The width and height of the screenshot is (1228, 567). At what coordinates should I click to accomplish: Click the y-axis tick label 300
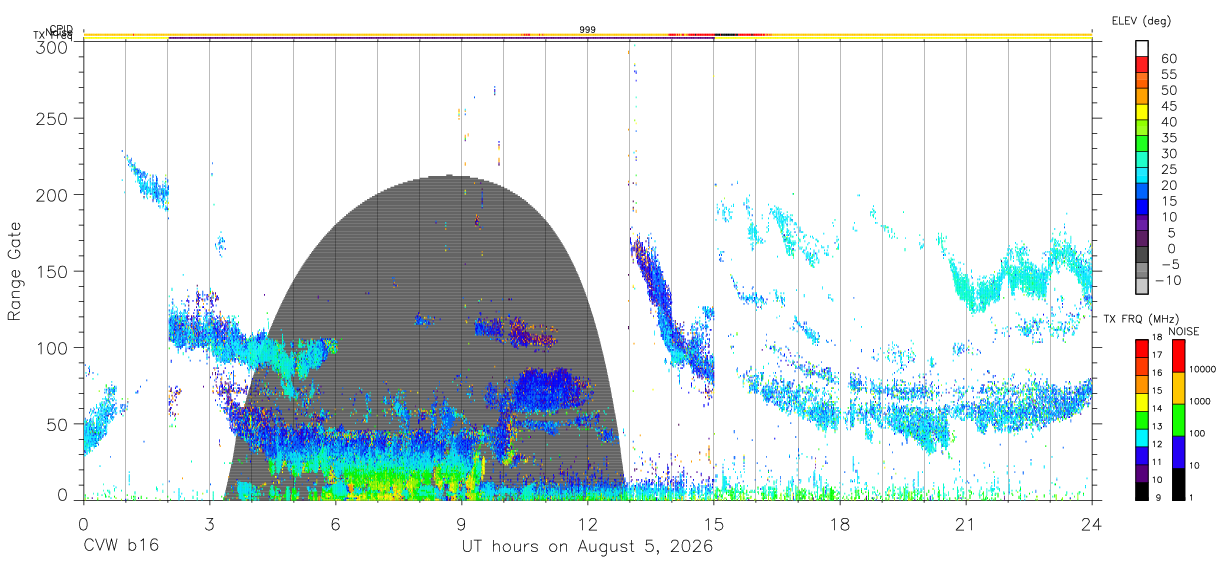(53, 47)
